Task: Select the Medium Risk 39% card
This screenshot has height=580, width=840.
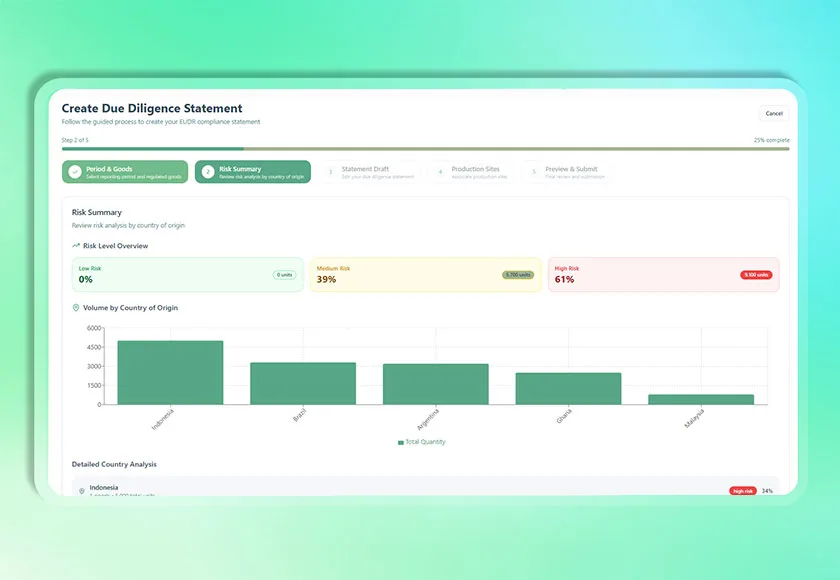Action: point(425,275)
